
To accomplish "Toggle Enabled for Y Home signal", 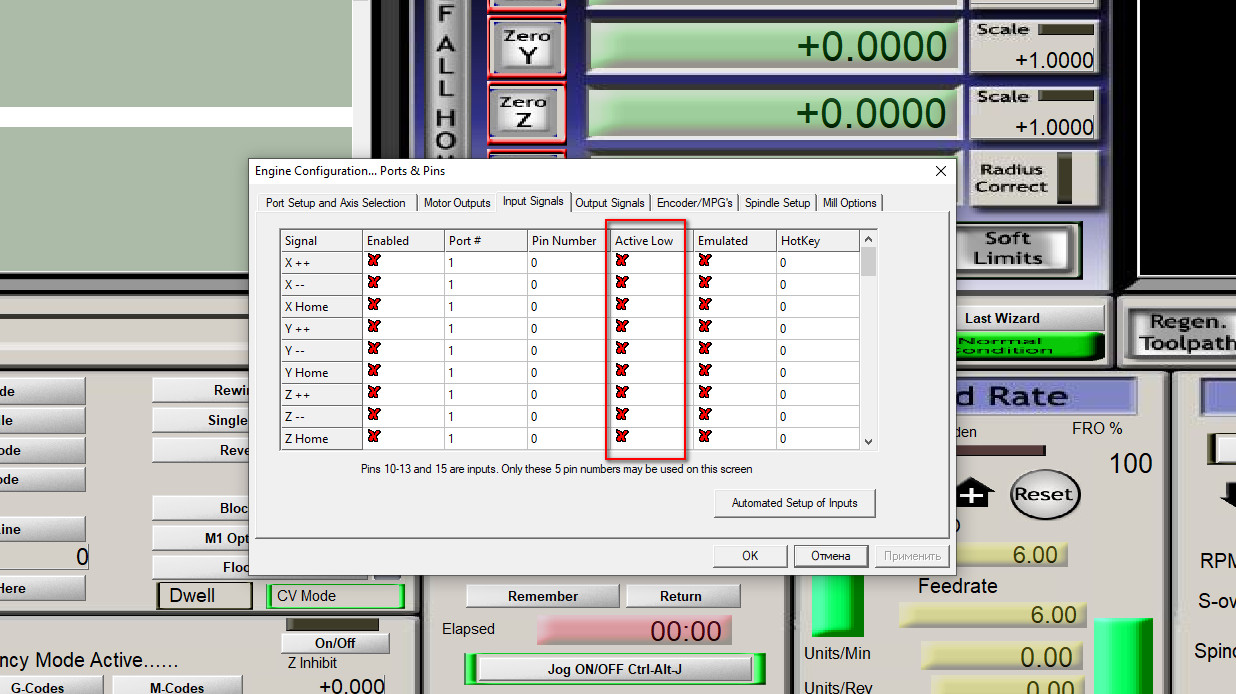I will coord(374,370).
